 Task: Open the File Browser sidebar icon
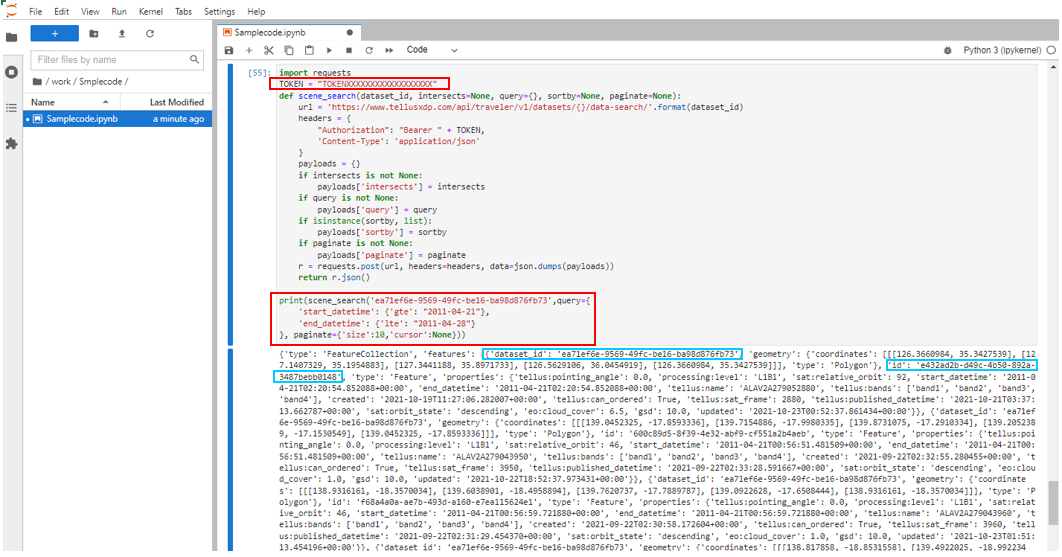point(12,37)
